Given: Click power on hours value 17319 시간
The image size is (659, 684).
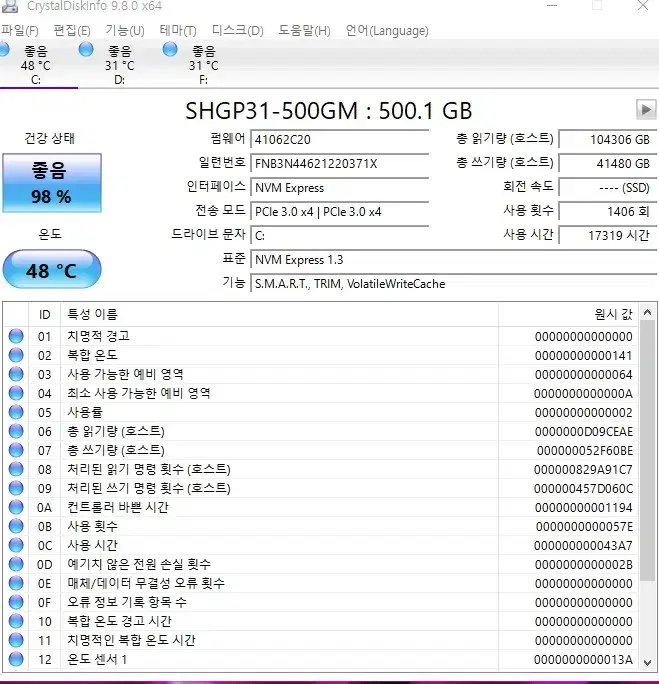Looking at the screenshot, I should pos(608,236).
